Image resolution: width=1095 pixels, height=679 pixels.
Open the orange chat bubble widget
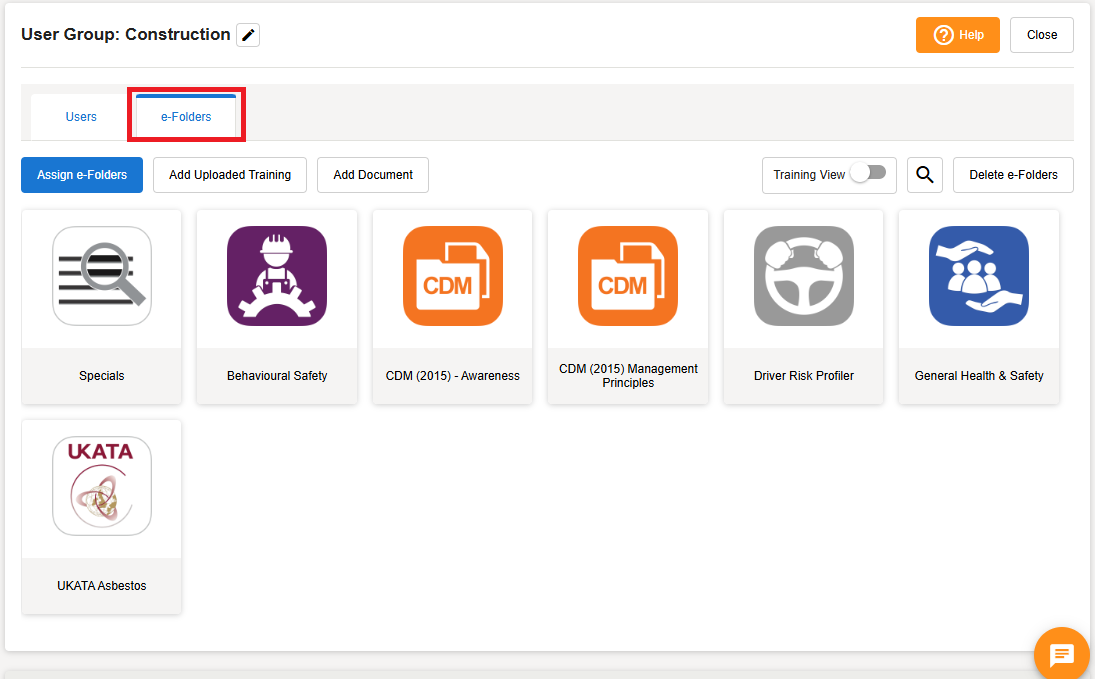1061,655
